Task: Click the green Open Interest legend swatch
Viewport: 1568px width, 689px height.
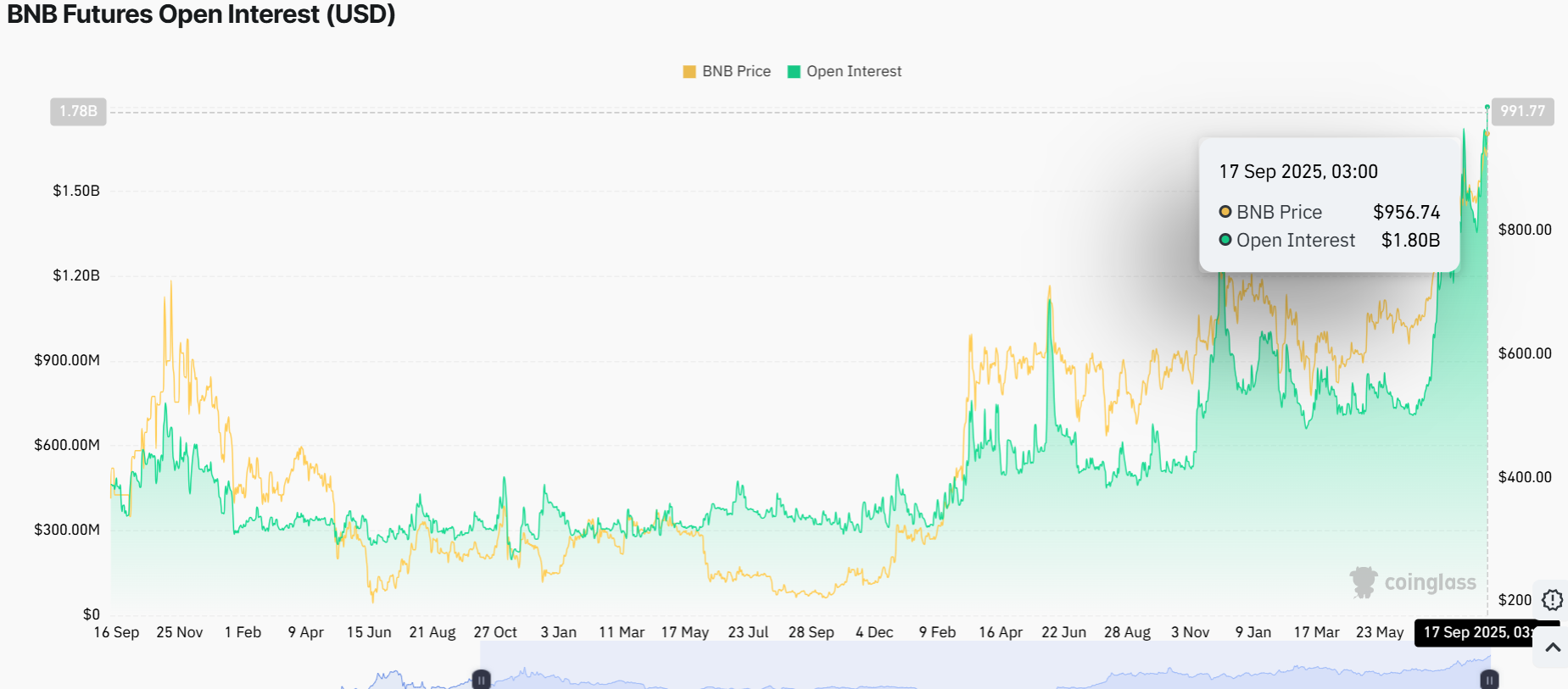Action: [795, 72]
